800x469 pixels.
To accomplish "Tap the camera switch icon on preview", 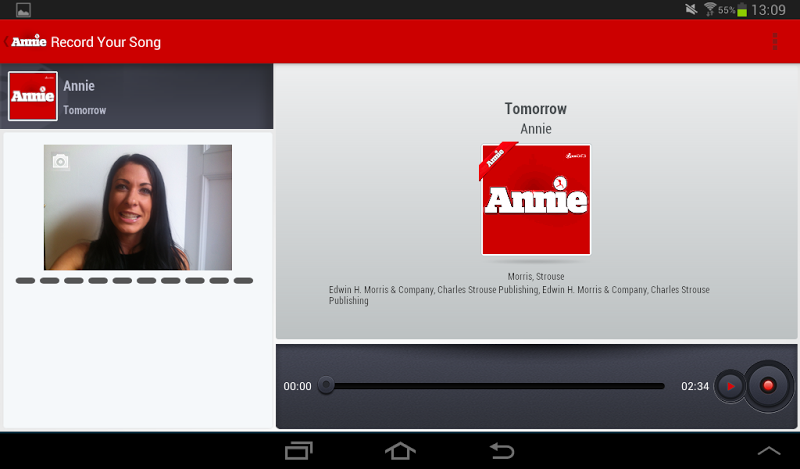I will point(60,162).
